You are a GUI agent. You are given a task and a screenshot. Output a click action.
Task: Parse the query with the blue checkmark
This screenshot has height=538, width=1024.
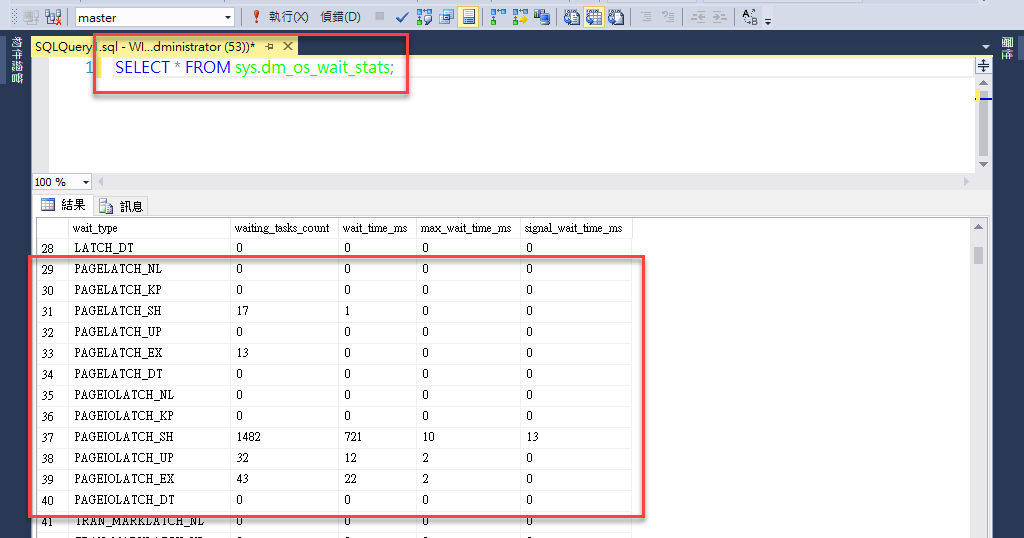pos(402,17)
